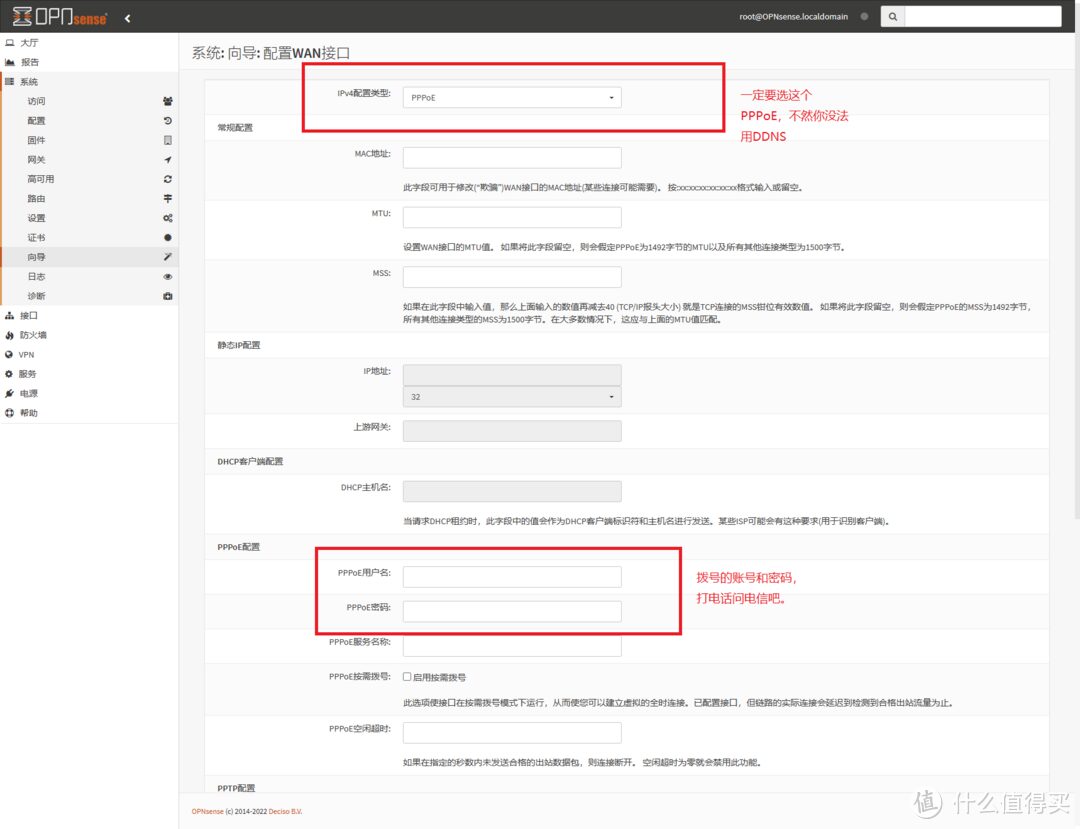Click the PPPoE服务名称 input field
This screenshot has height=829, width=1080.
coord(512,646)
